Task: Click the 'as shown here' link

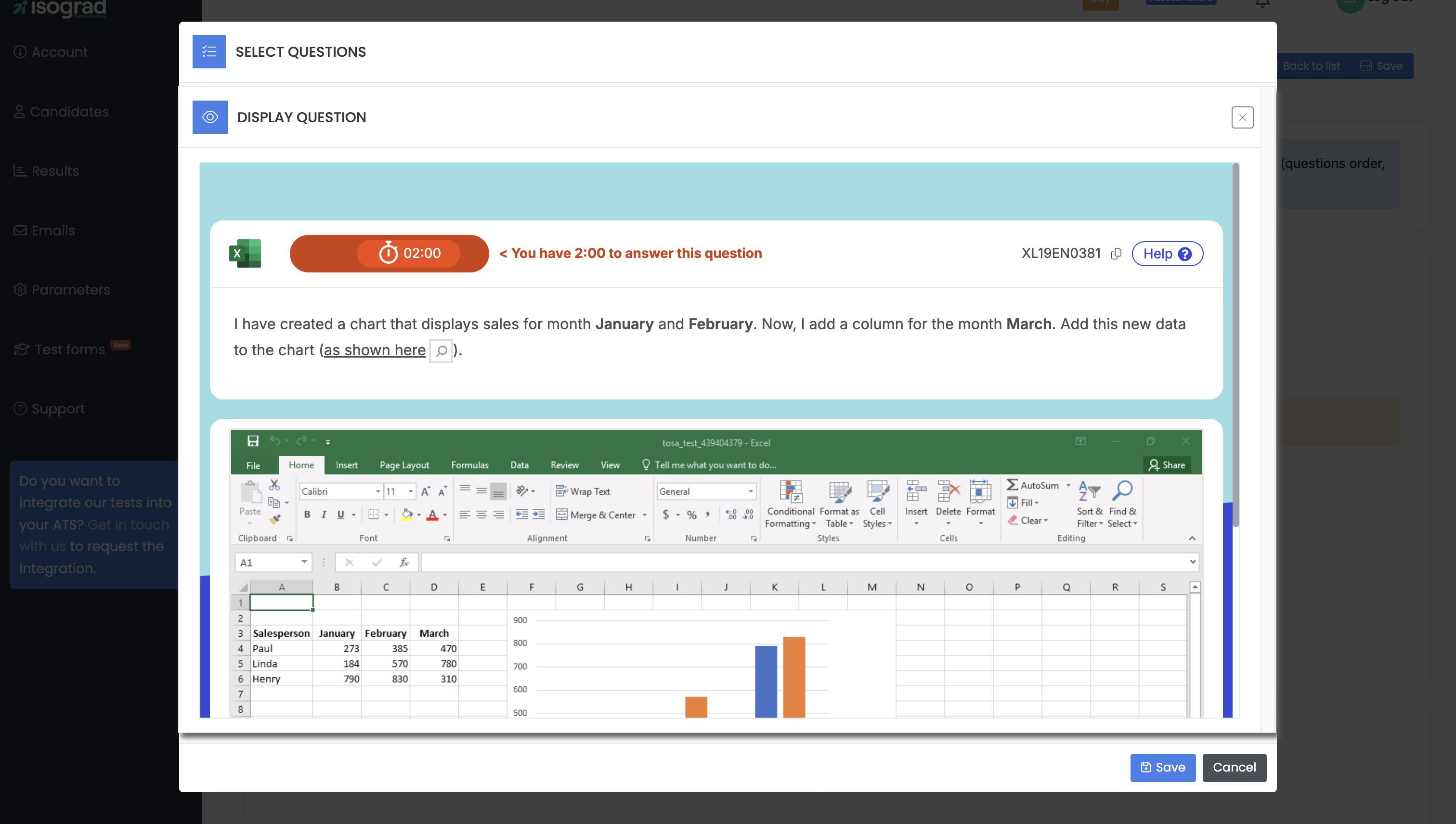Action: tap(374, 350)
